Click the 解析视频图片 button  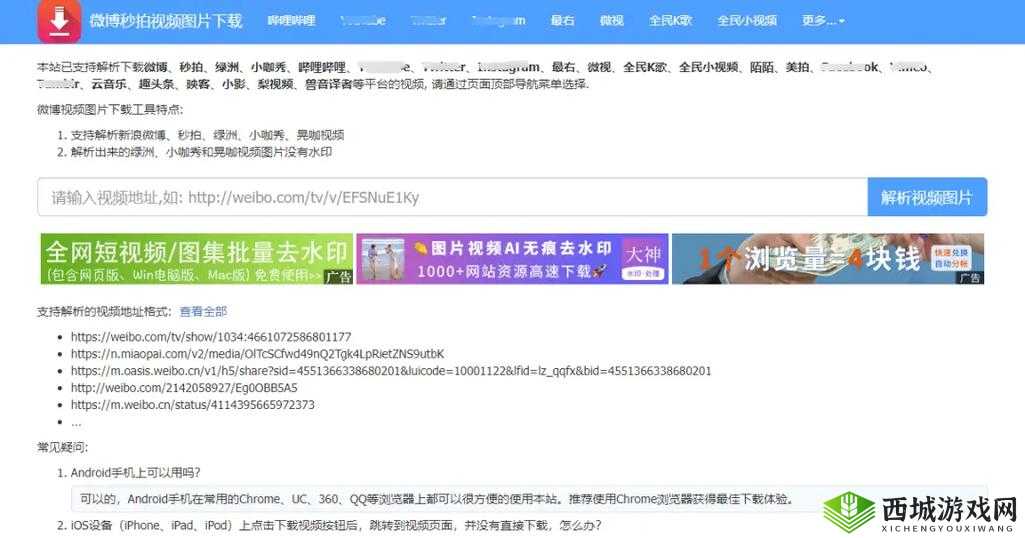927,197
